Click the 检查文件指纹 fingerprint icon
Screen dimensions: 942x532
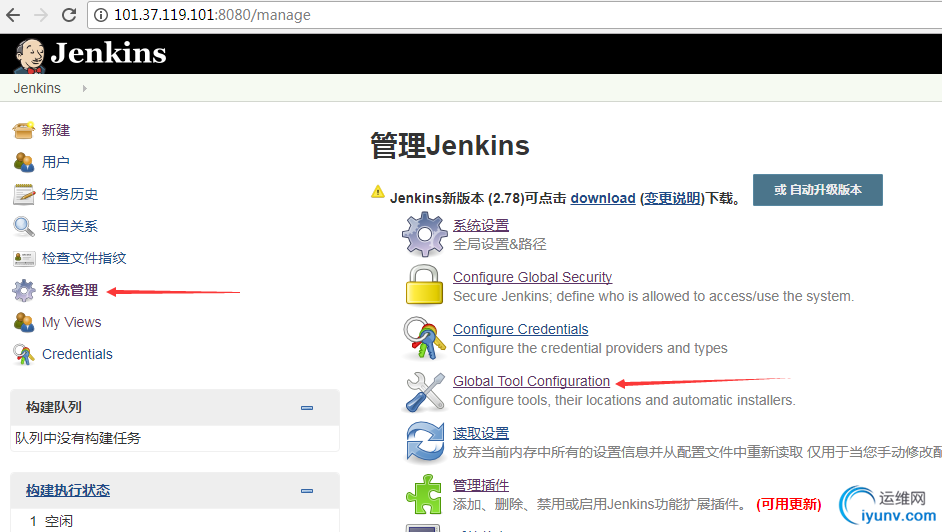point(24,258)
